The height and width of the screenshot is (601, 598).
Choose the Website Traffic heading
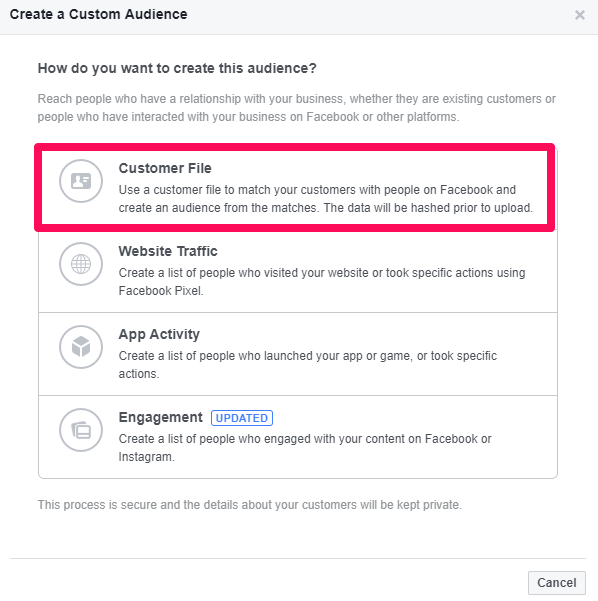coord(168,251)
